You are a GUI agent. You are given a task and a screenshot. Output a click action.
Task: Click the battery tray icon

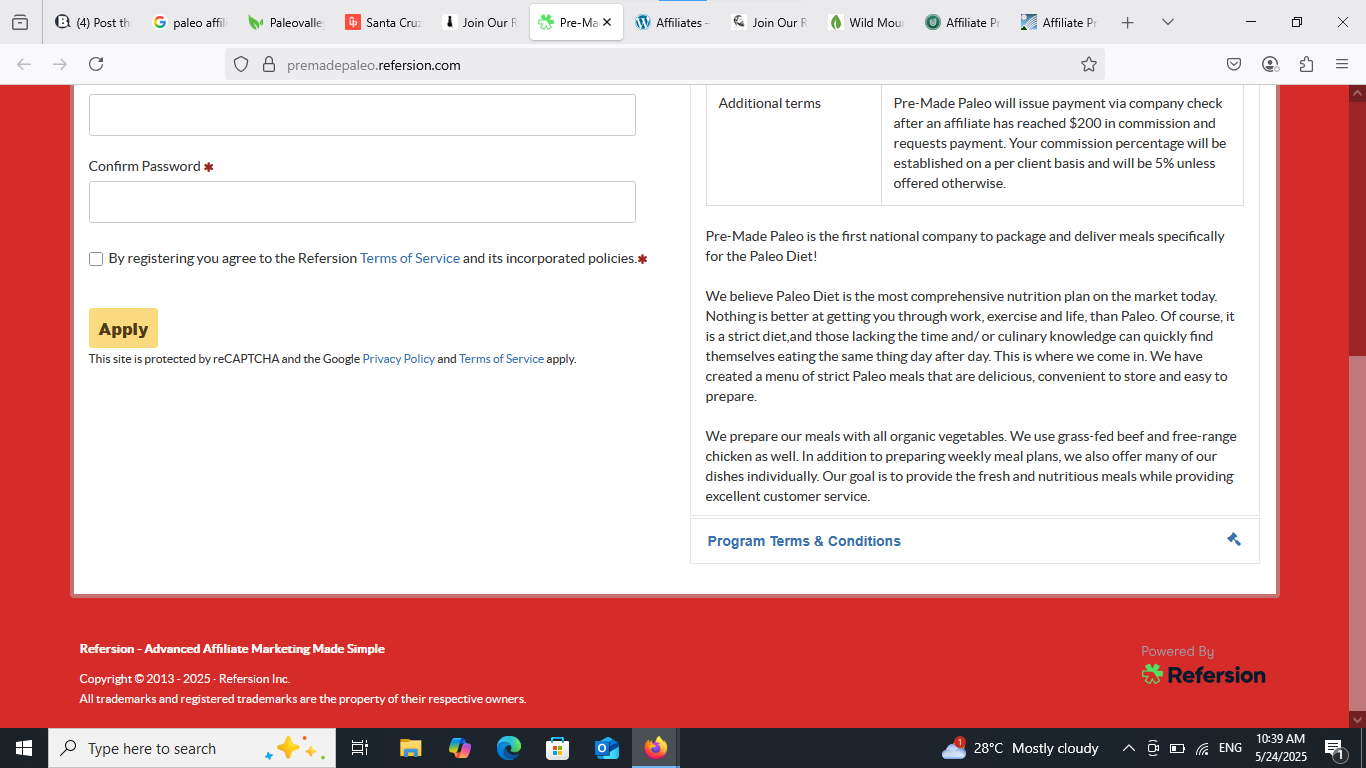click(1177, 748)
